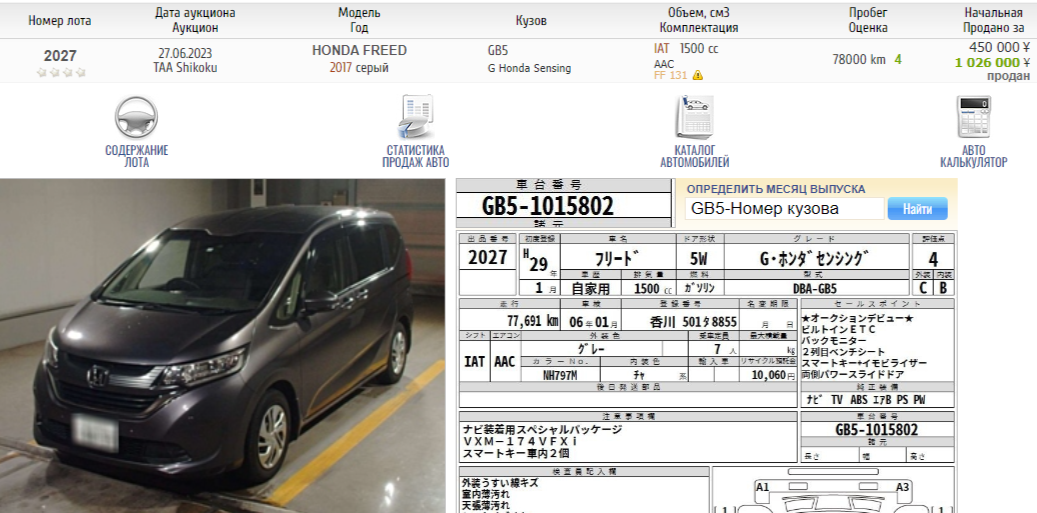Click the starting price 450 000 ¥
The height and width of the screenshot is (513, 1037).
pyautogui.click(x=999, y=48)
